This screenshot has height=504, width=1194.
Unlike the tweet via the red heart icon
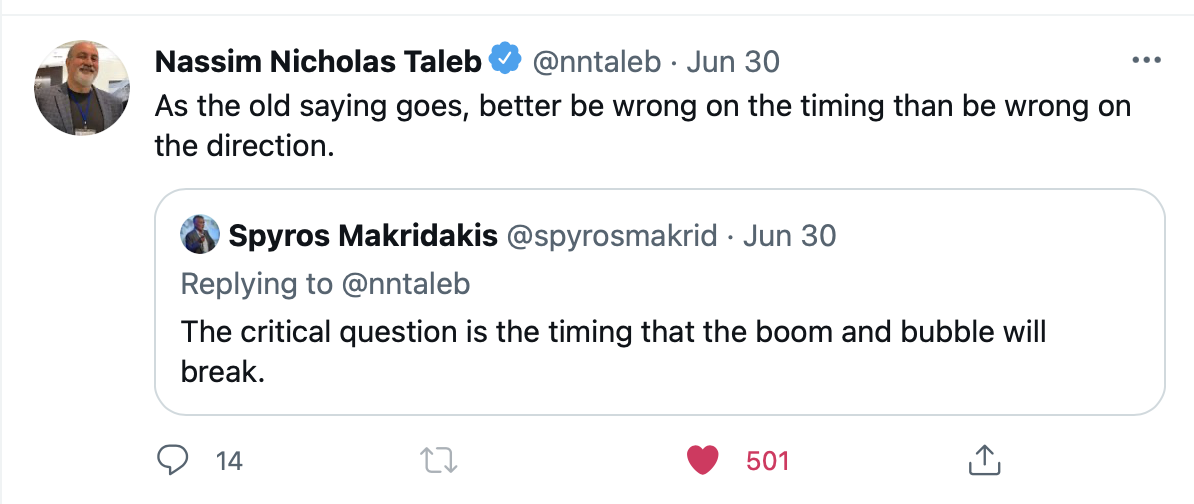[x=702, y=461]
